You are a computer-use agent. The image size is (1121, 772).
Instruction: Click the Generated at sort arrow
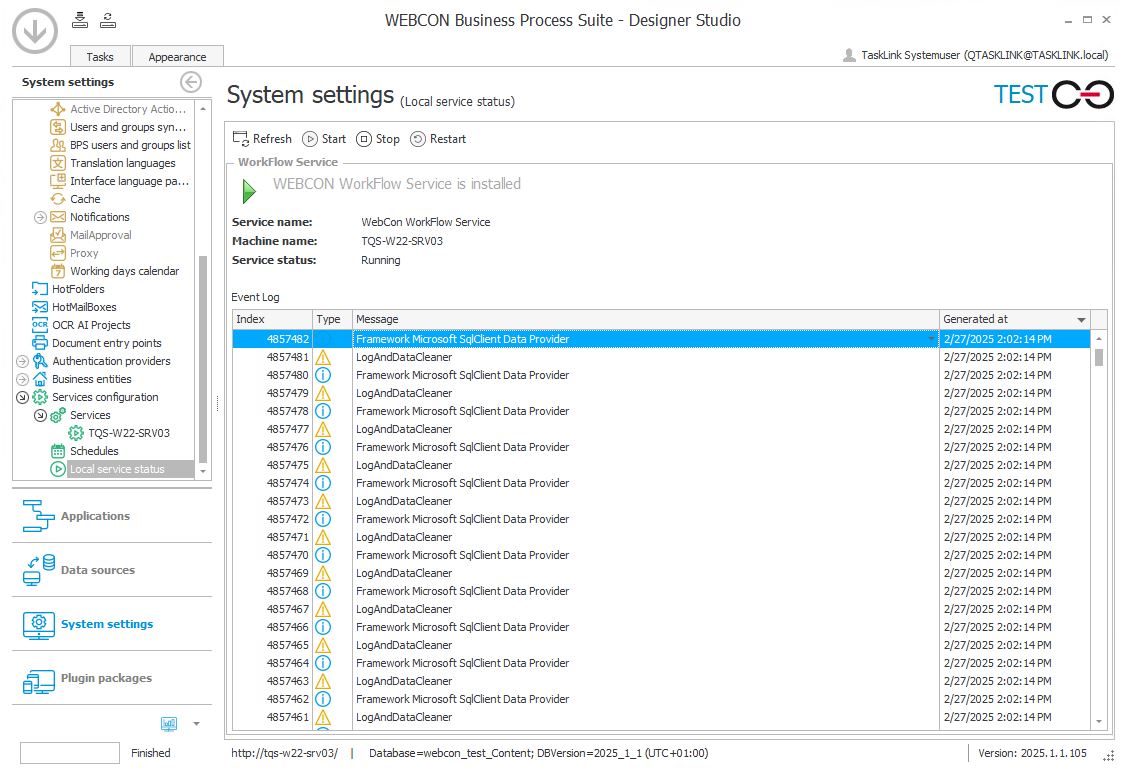pyautogui.click(x=1082, y=320)
